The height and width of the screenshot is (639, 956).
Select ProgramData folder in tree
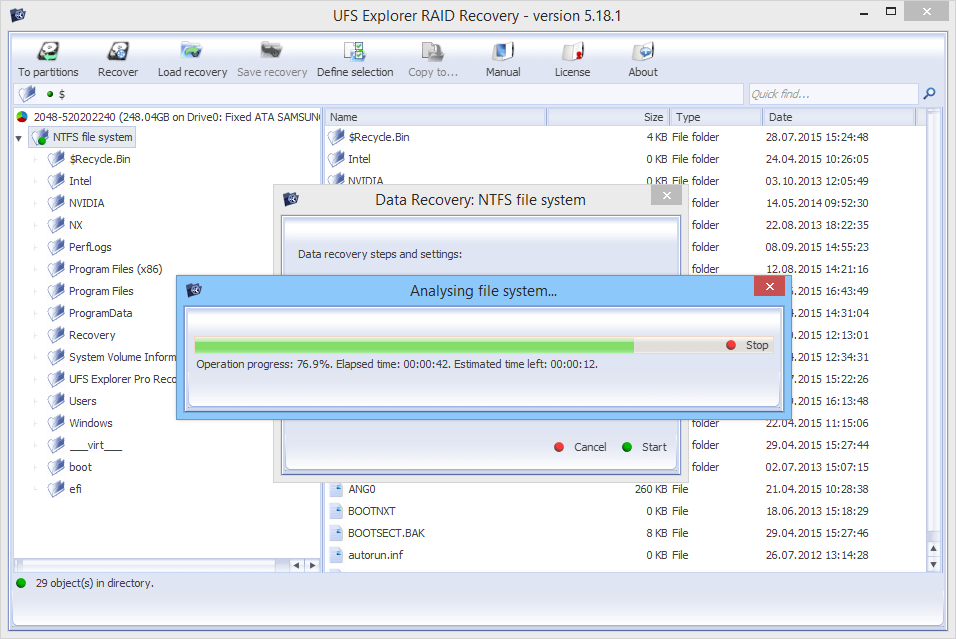click(101, 313)
